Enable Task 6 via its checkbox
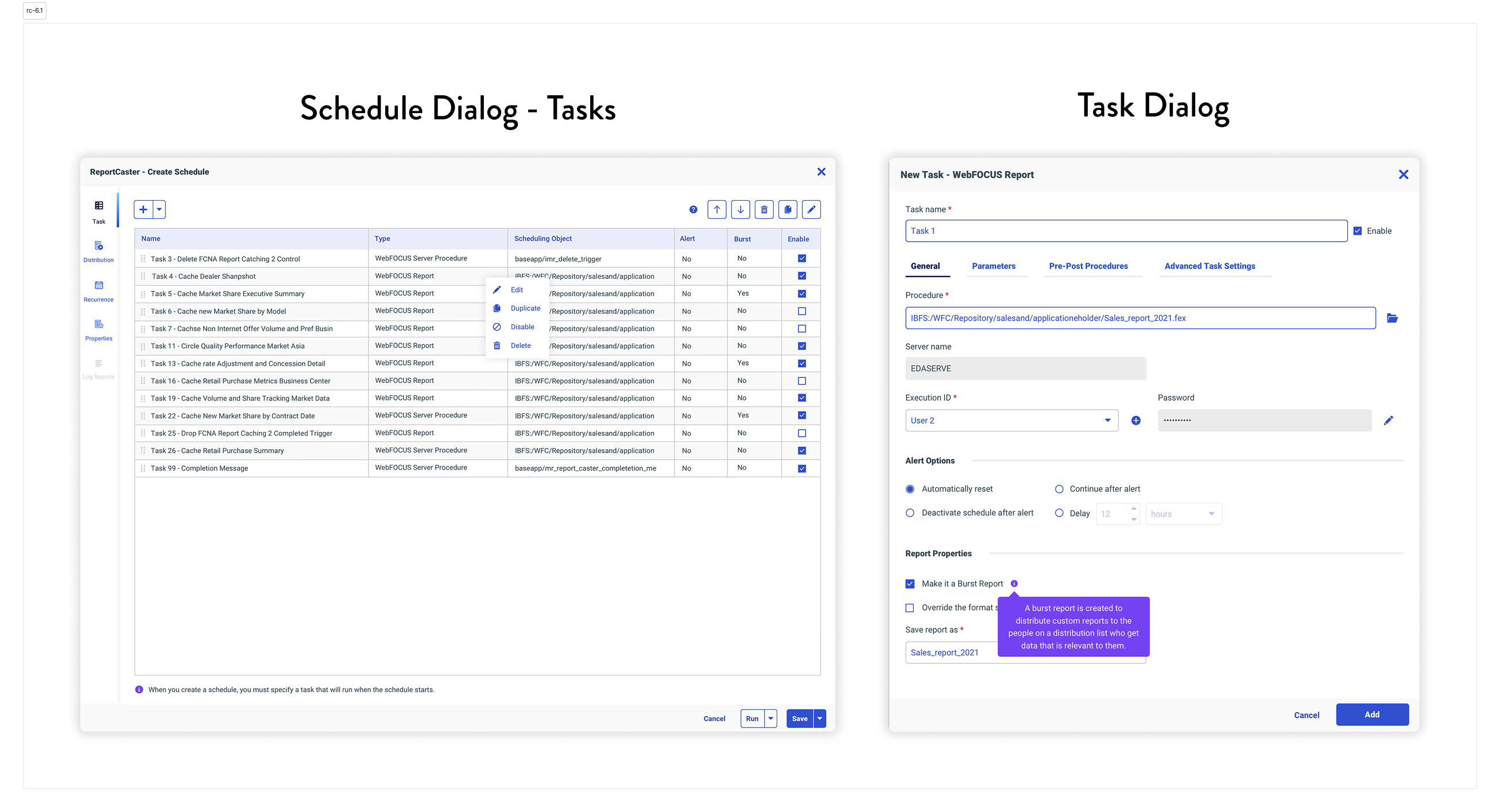 [x=802, y=311]
